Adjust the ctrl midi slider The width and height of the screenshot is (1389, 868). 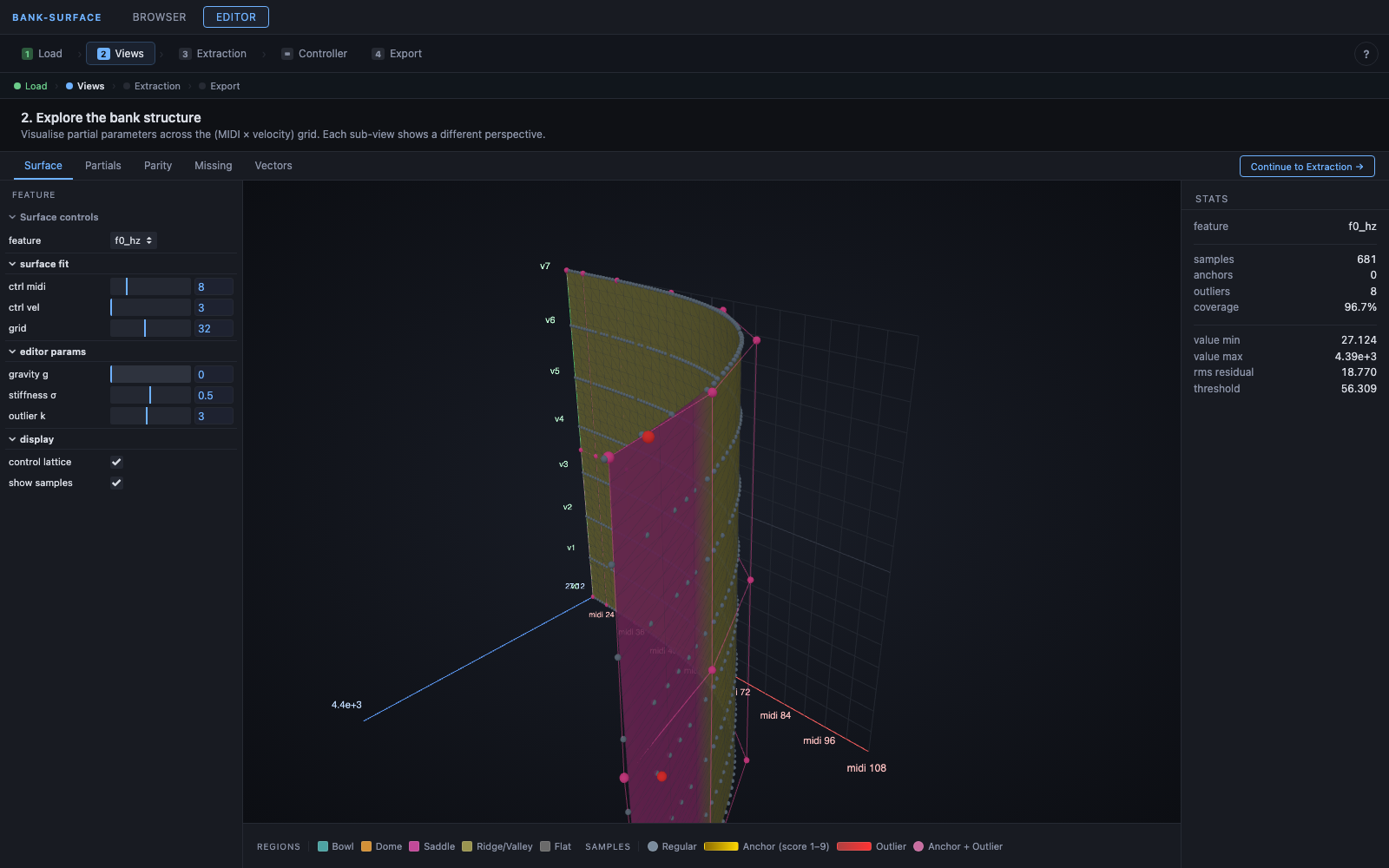[150, 286]
